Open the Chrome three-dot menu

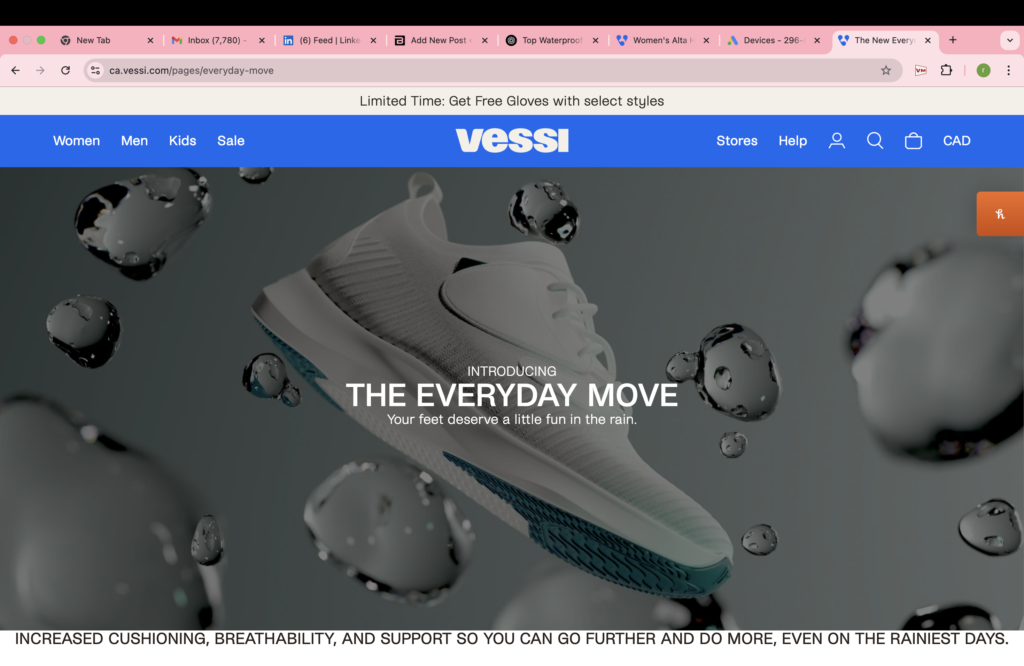1008,71
